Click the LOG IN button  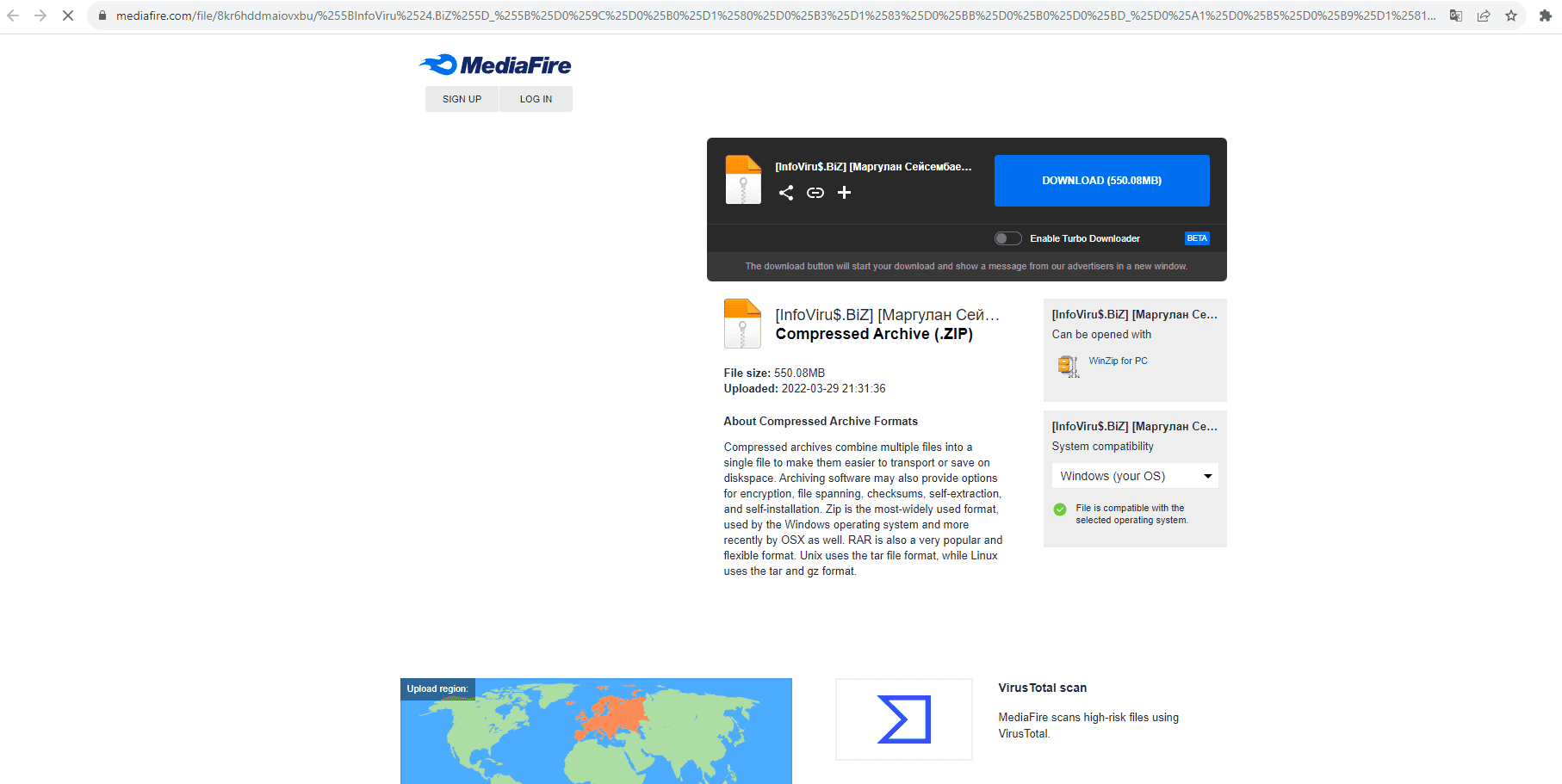(x=536, y=99)
